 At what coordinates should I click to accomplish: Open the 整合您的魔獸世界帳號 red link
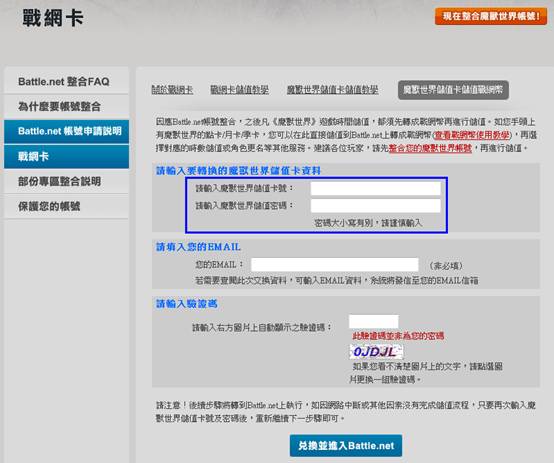click(x=430, y=148)
